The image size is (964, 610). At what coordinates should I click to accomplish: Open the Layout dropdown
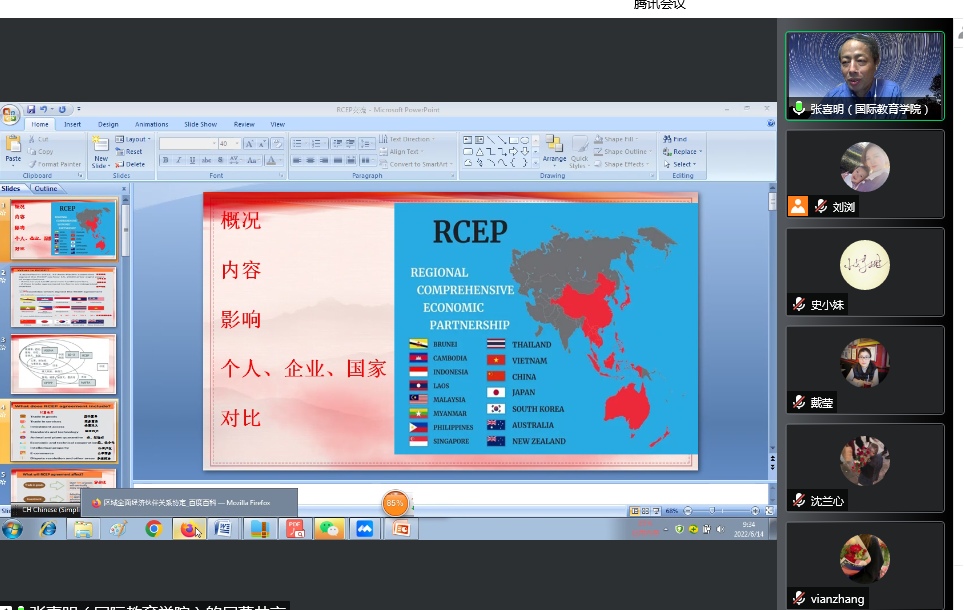pos(133,140)
